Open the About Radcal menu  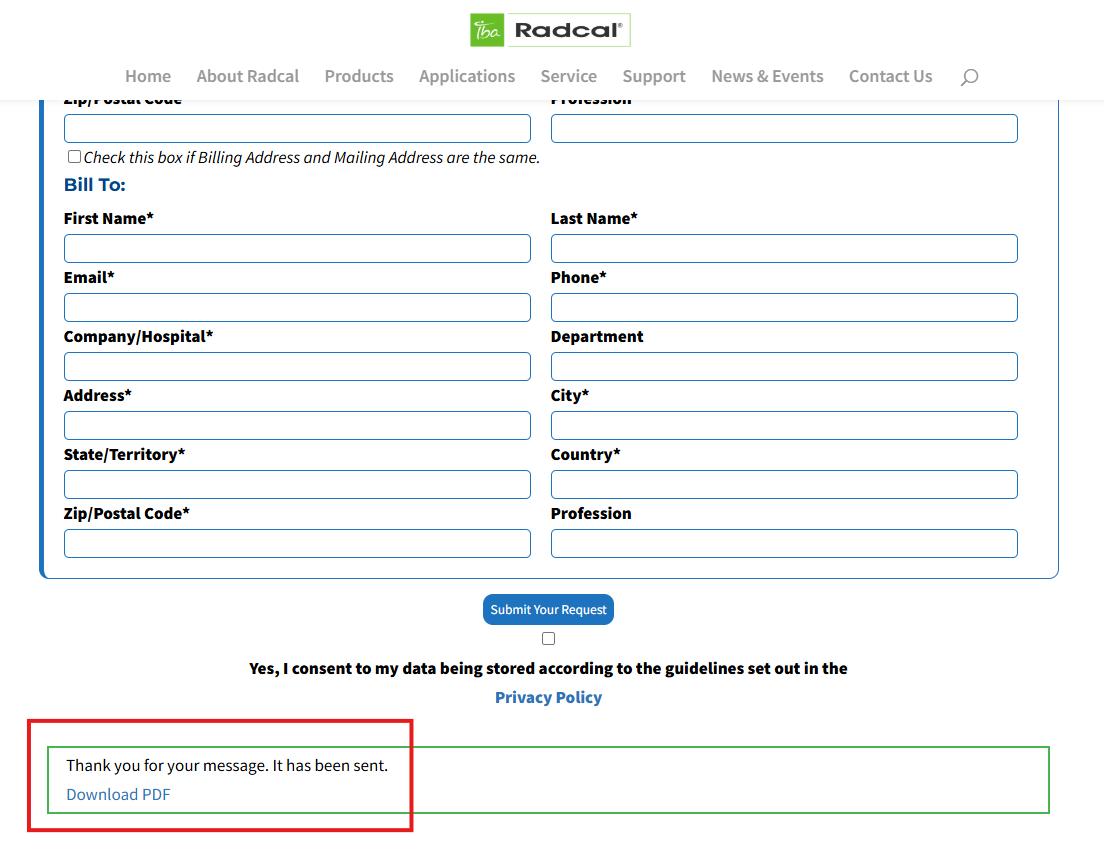click(248, 76)
